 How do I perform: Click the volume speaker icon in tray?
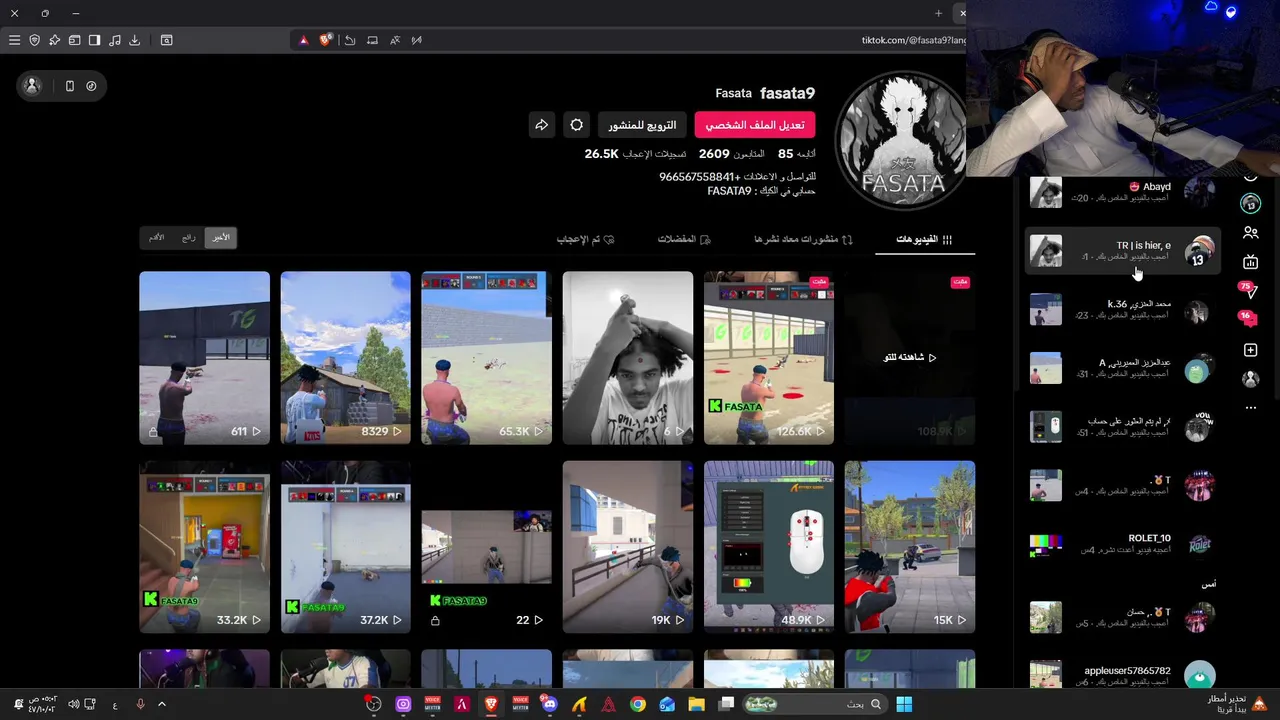73,704
